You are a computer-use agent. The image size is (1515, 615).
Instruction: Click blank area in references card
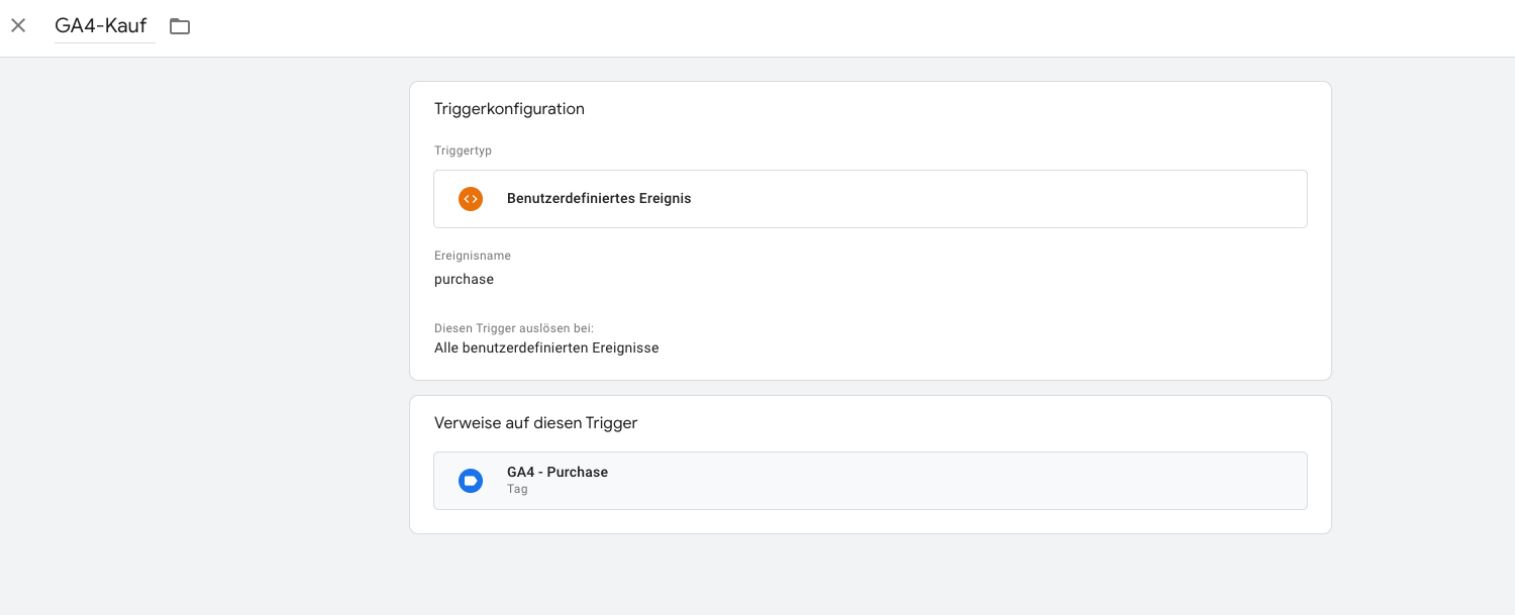click(x=1000, y=424)
